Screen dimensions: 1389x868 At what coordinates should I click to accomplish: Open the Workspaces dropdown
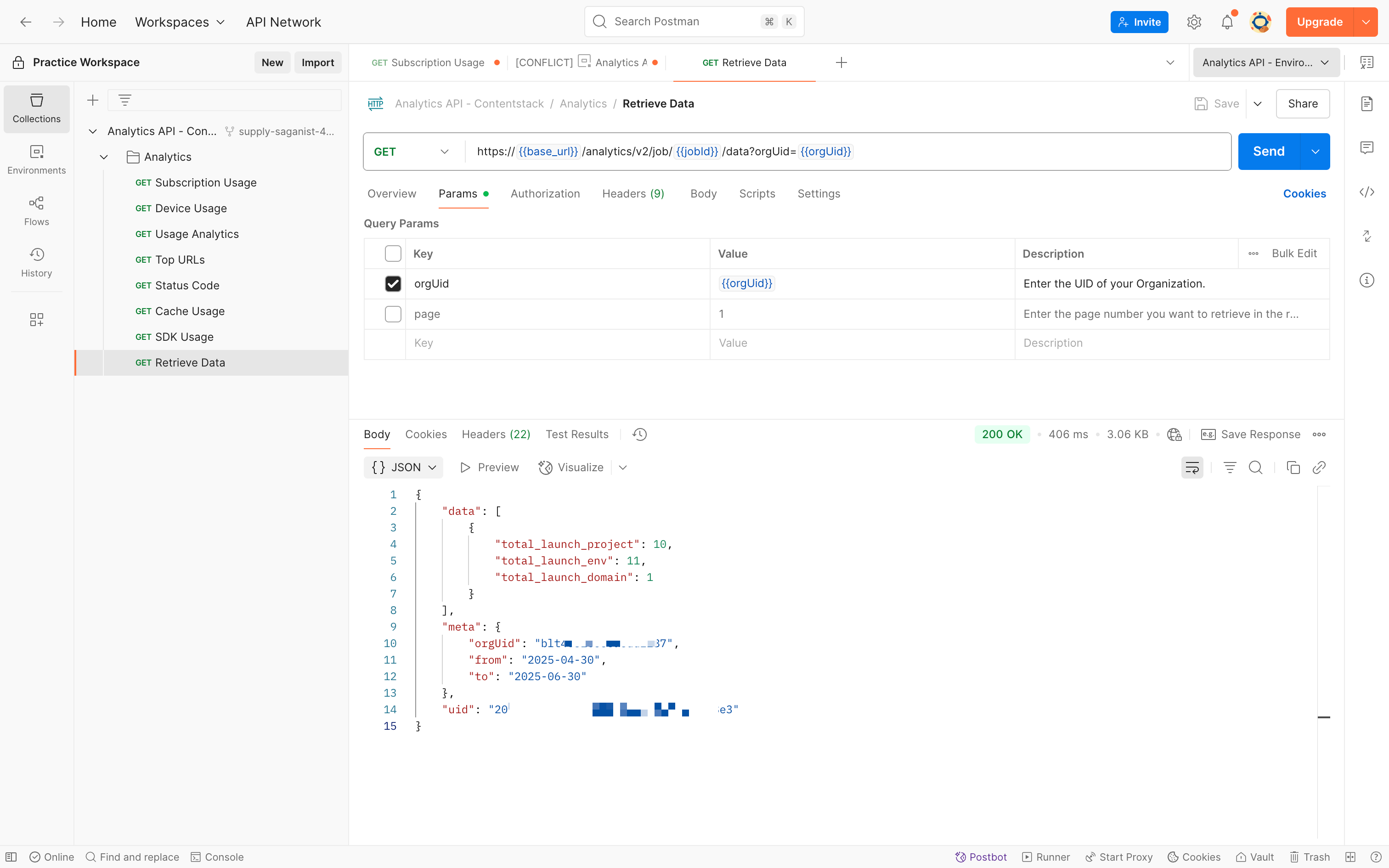point(180,22)
